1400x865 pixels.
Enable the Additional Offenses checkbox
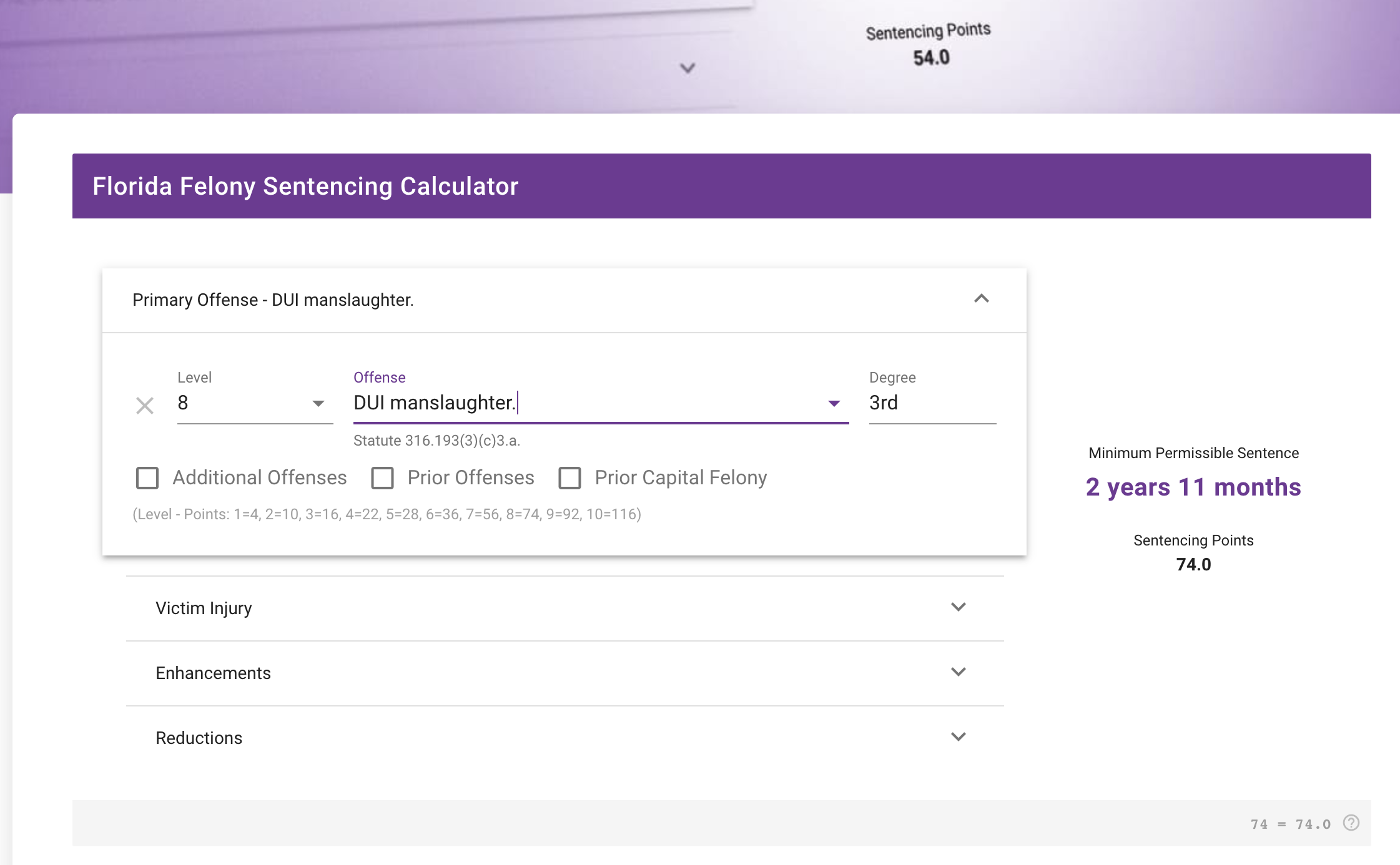click(147, 477)
